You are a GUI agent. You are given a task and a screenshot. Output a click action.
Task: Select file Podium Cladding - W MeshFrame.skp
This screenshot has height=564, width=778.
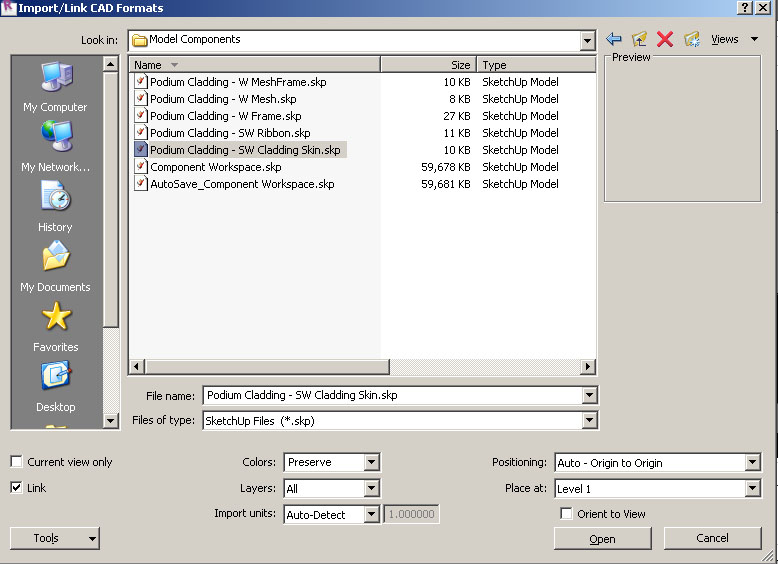click(x=238, y=81)
